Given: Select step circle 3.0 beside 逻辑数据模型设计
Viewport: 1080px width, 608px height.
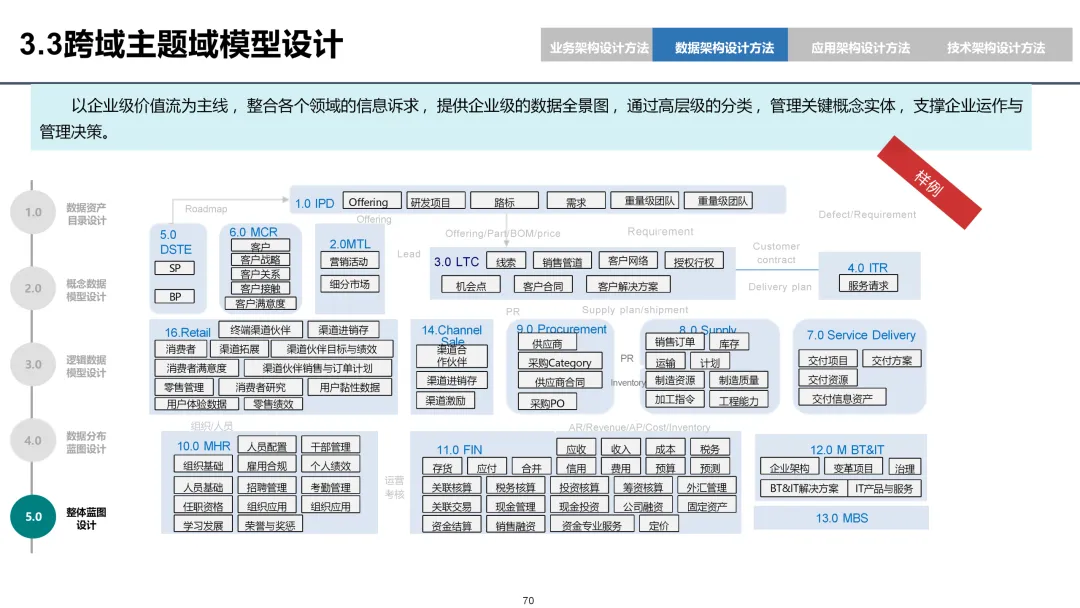Looking at the screenshot, I should tap(33, 365).
